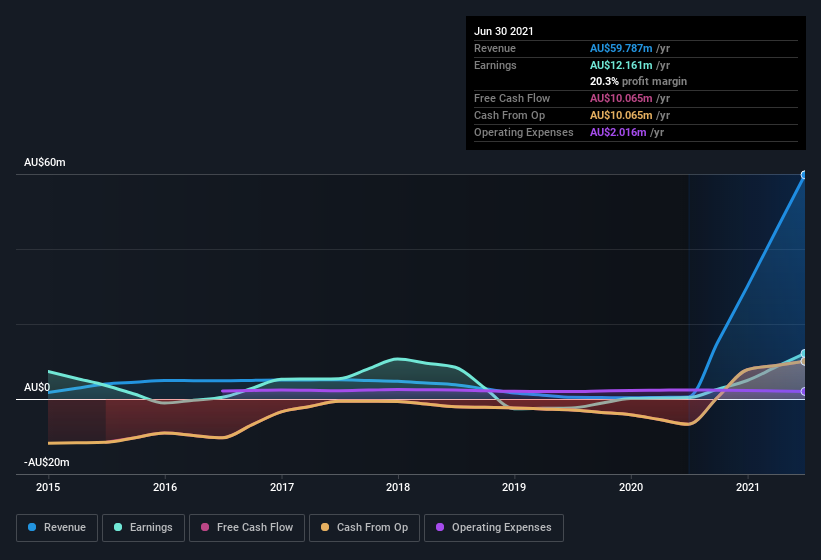
Task: Click the Cash From Op endpoint marker
Action: [x=804, y=361]
